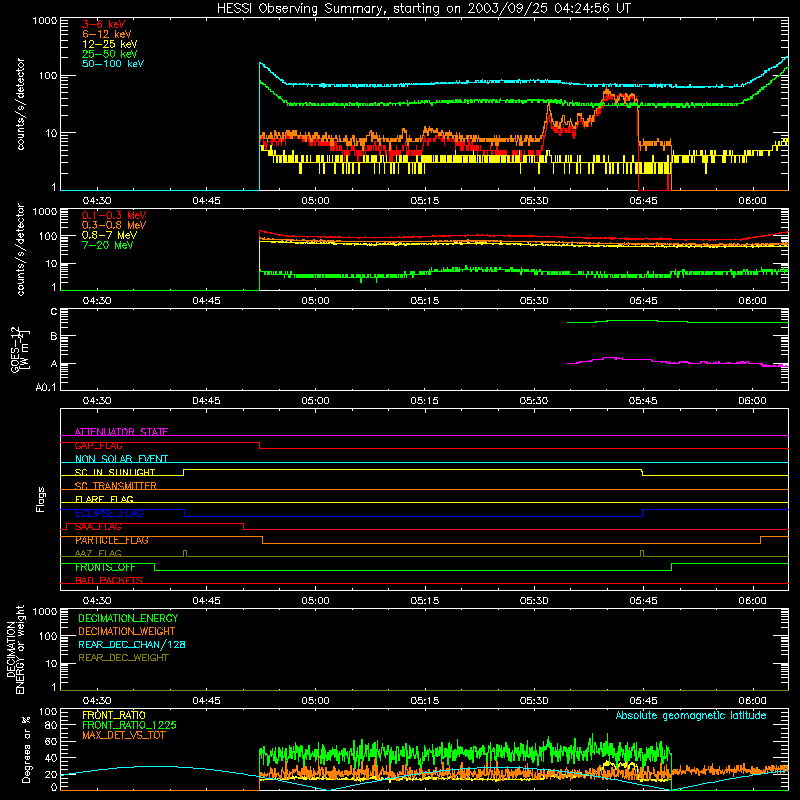Select the 50-100 keV legend label
Viewport: 800px width, 800px height.
(x=113, y=63)
